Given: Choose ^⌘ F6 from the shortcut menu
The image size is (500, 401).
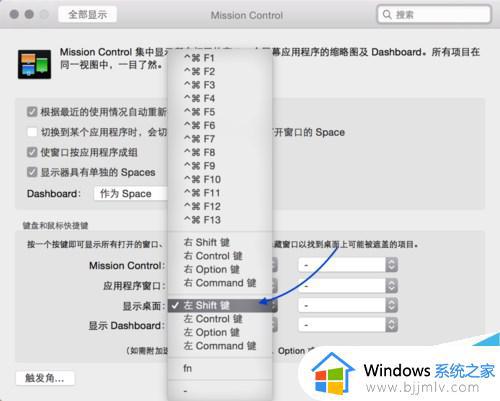Looking at the screenshot, I should tap(220, 125).
